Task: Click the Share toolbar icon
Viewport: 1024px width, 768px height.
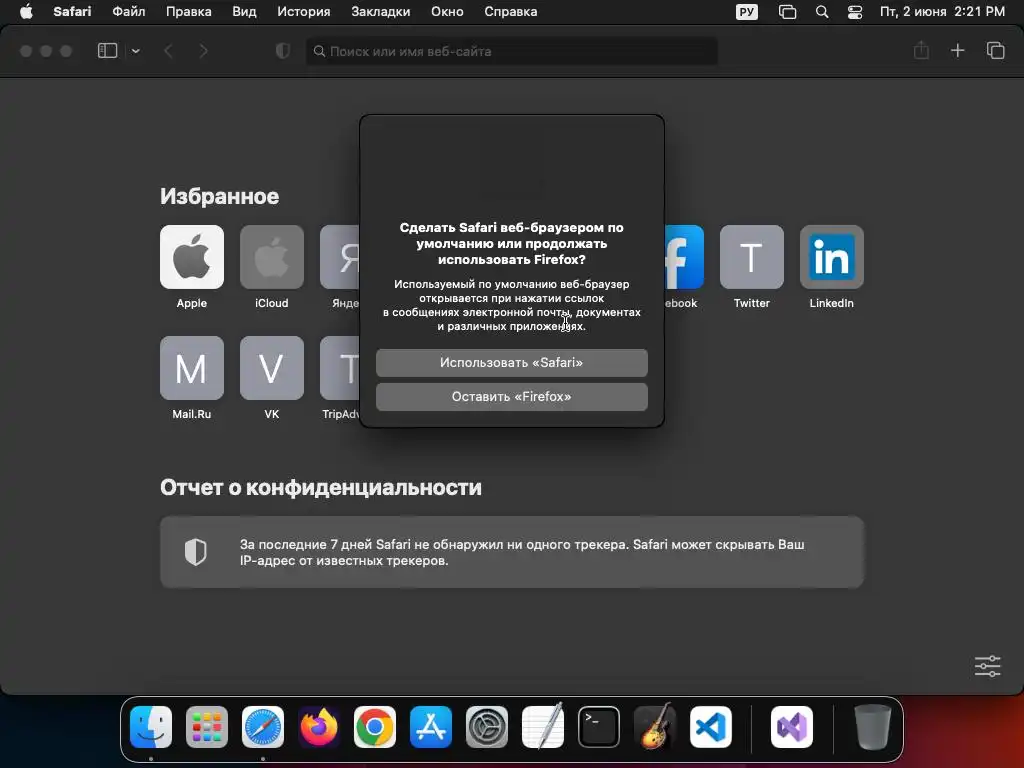Action: (x=921, y=50)
